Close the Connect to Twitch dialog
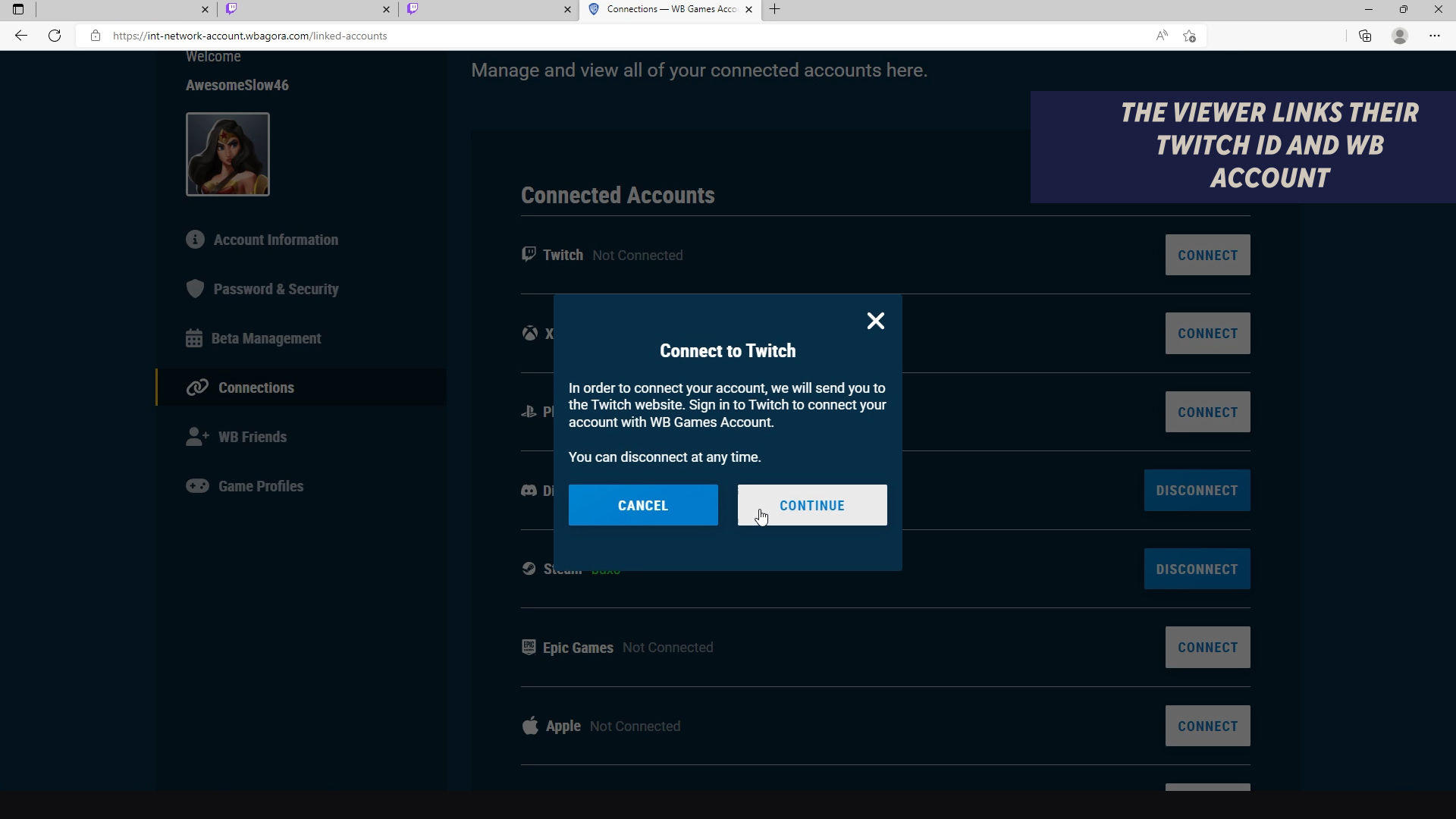1456x819 pixels. [x=876, y=321]
